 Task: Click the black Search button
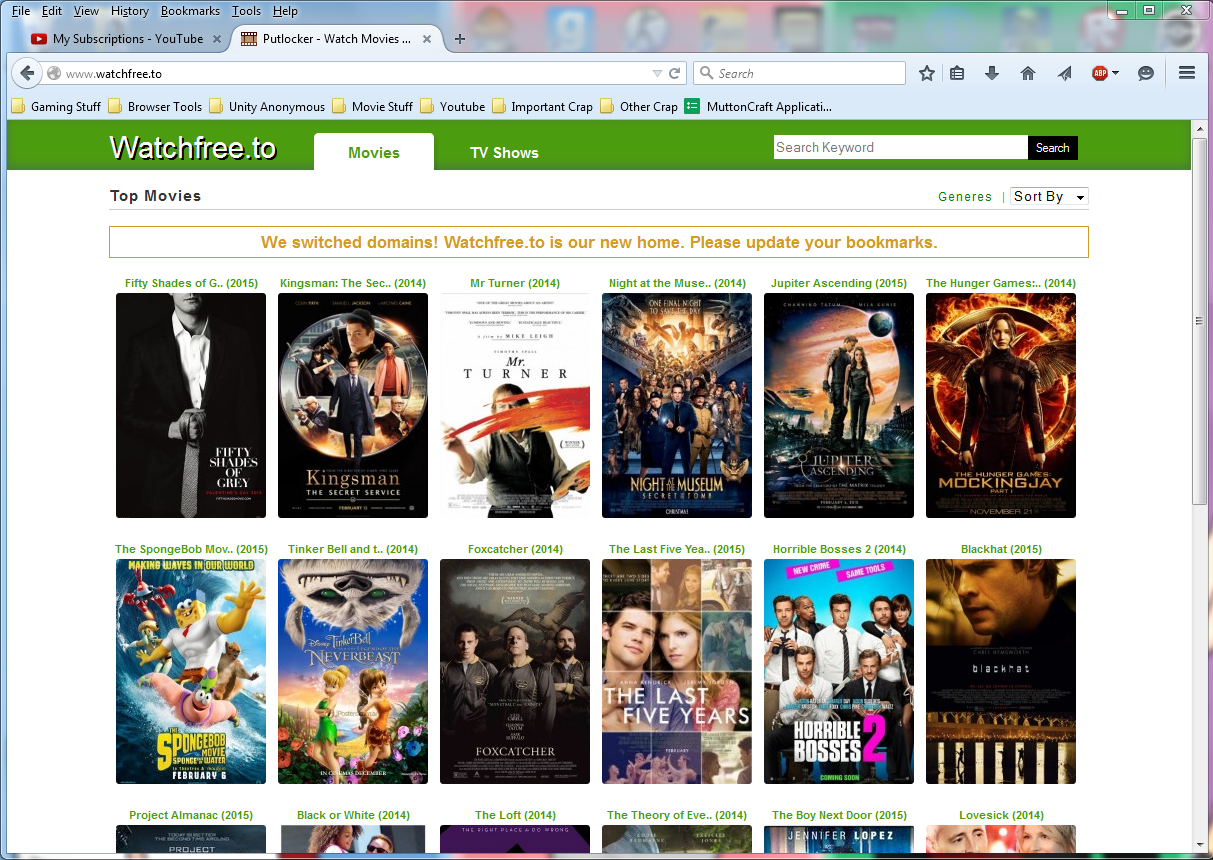[1053, 148]
